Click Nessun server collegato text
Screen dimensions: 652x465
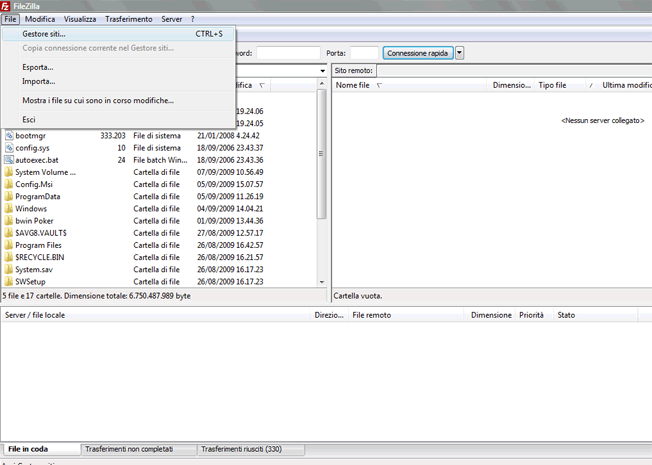tap(603, 121)
